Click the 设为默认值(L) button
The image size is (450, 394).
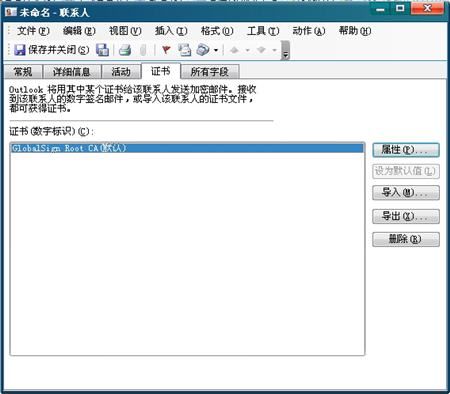tap(406, 171)
